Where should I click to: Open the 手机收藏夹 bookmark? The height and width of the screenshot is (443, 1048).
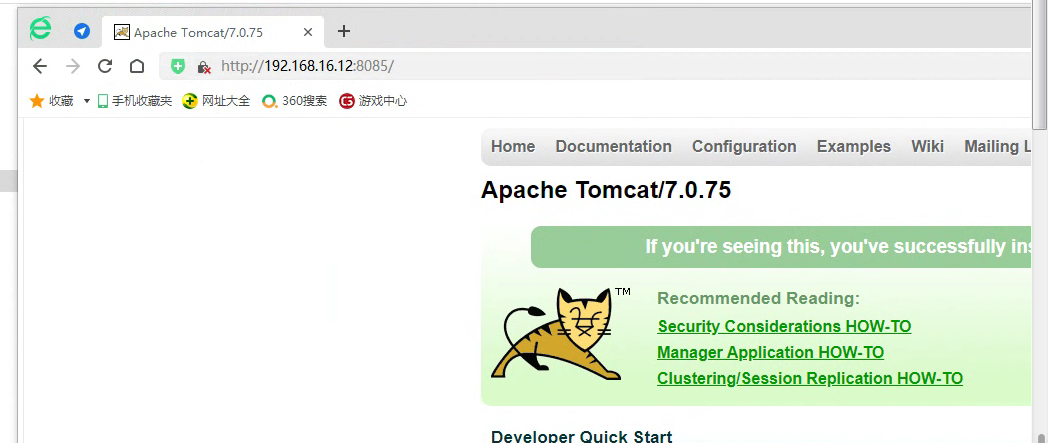134,101
